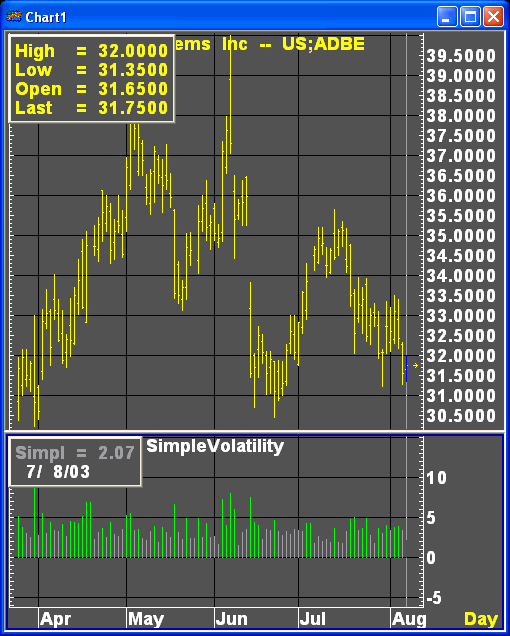Select the Jul label on date axis
Screen dimensions: 510x636
(313, 619)
